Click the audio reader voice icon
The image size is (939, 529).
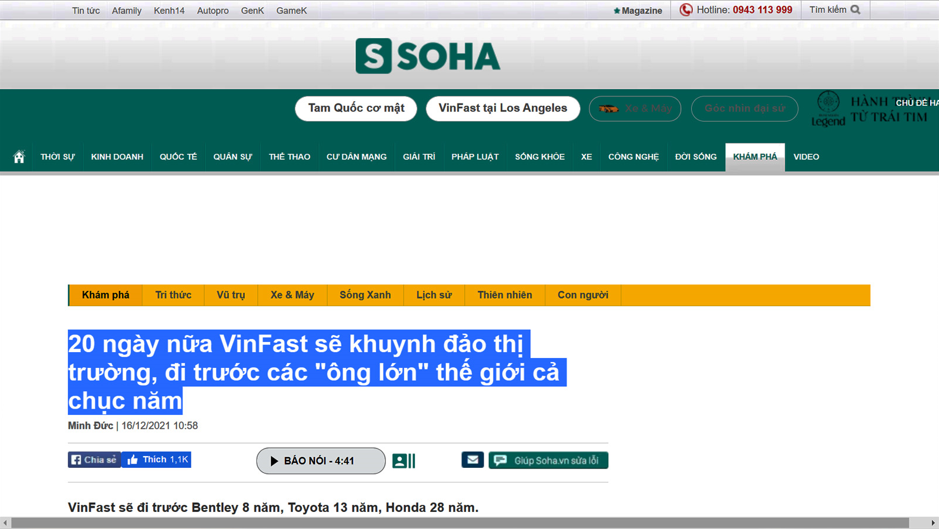[404, 461]
